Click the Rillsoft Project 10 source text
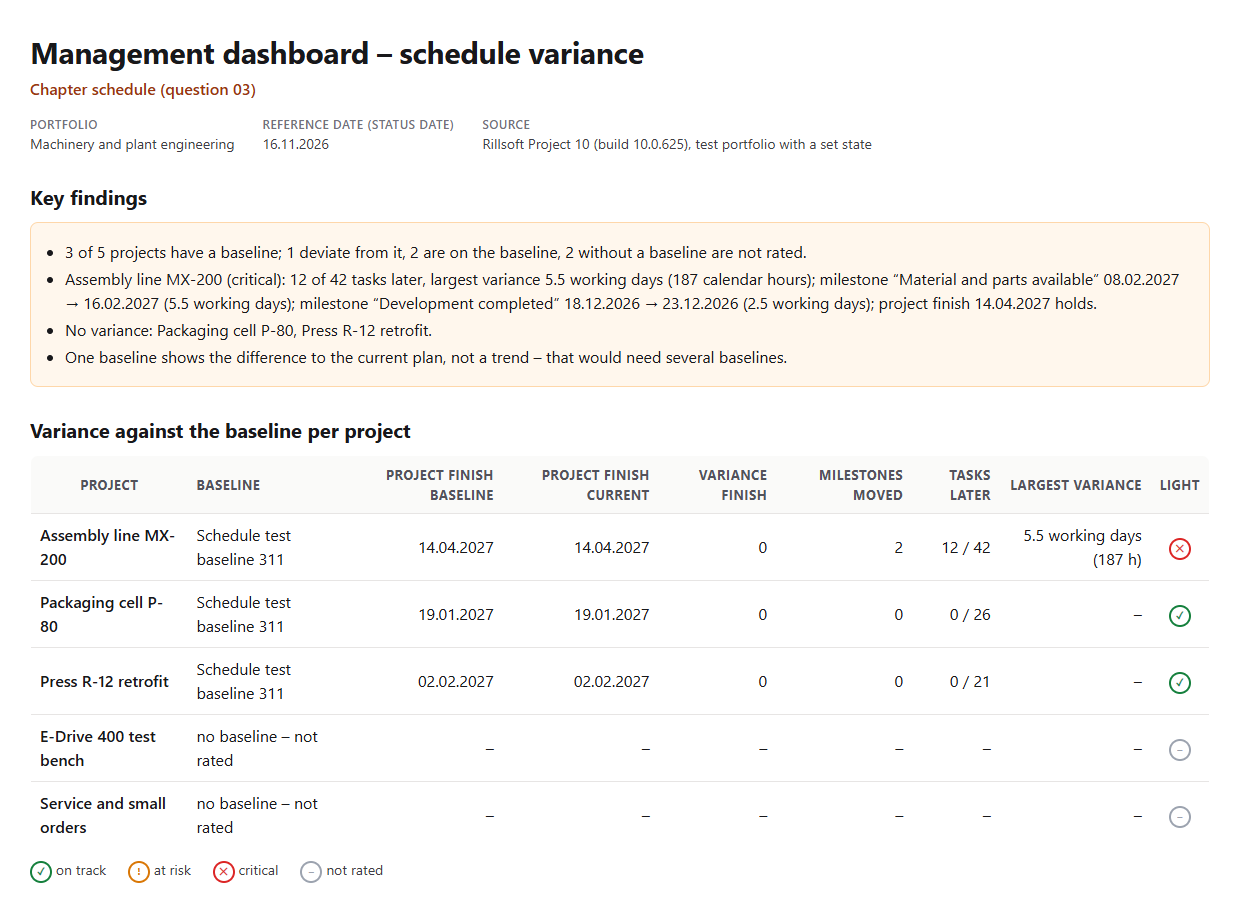 pos(677,145)
